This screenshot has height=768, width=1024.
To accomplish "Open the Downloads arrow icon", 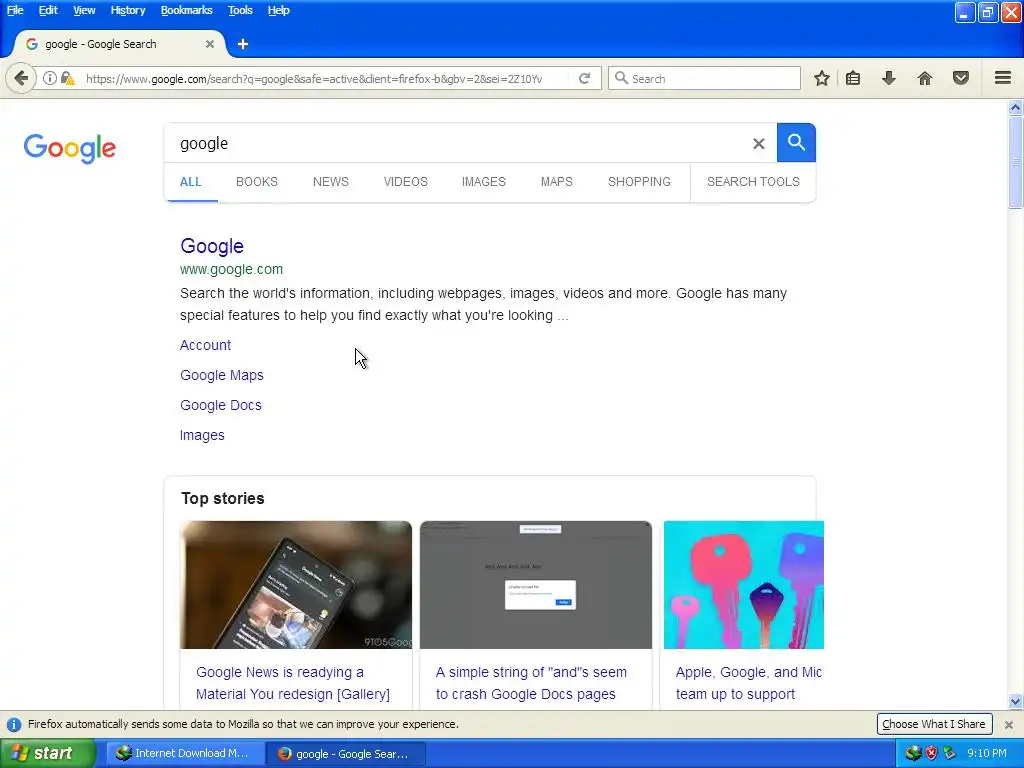I will click(x=888, y=78).
